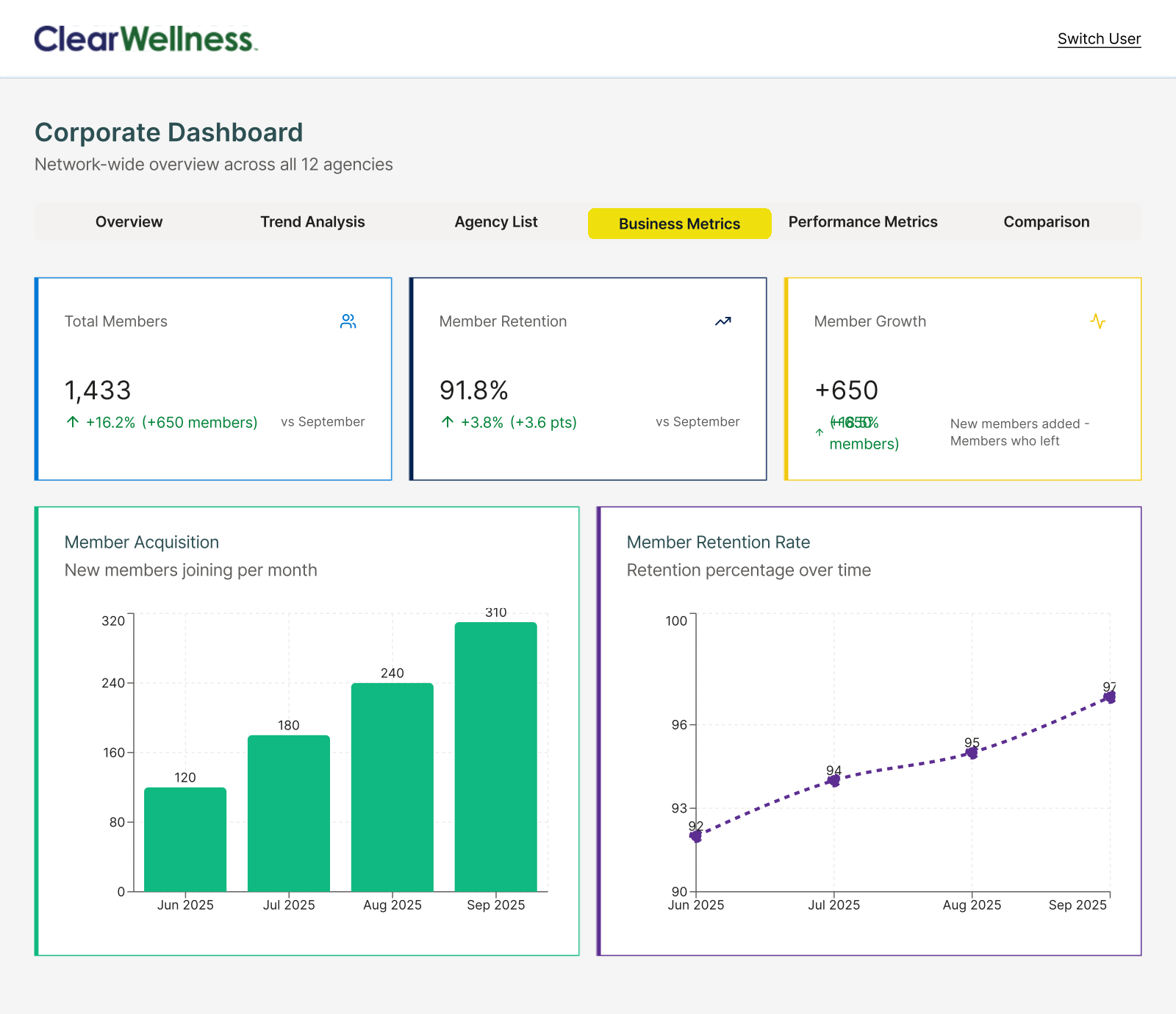The width and height of the screenshot is (1176, 1014).
Task: Click the retention data point labeled 94
Action: tap(833, 780)
